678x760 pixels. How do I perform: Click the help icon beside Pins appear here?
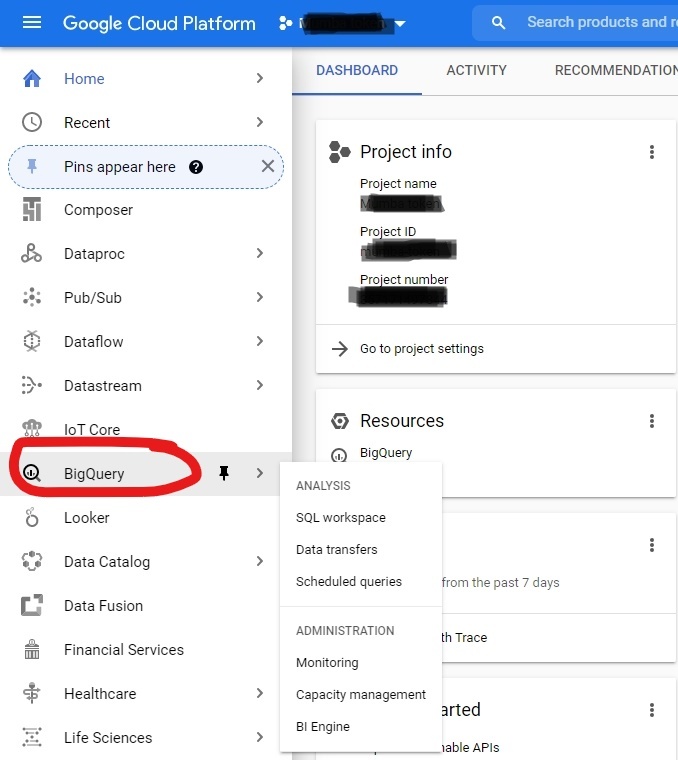click(196, 167)
